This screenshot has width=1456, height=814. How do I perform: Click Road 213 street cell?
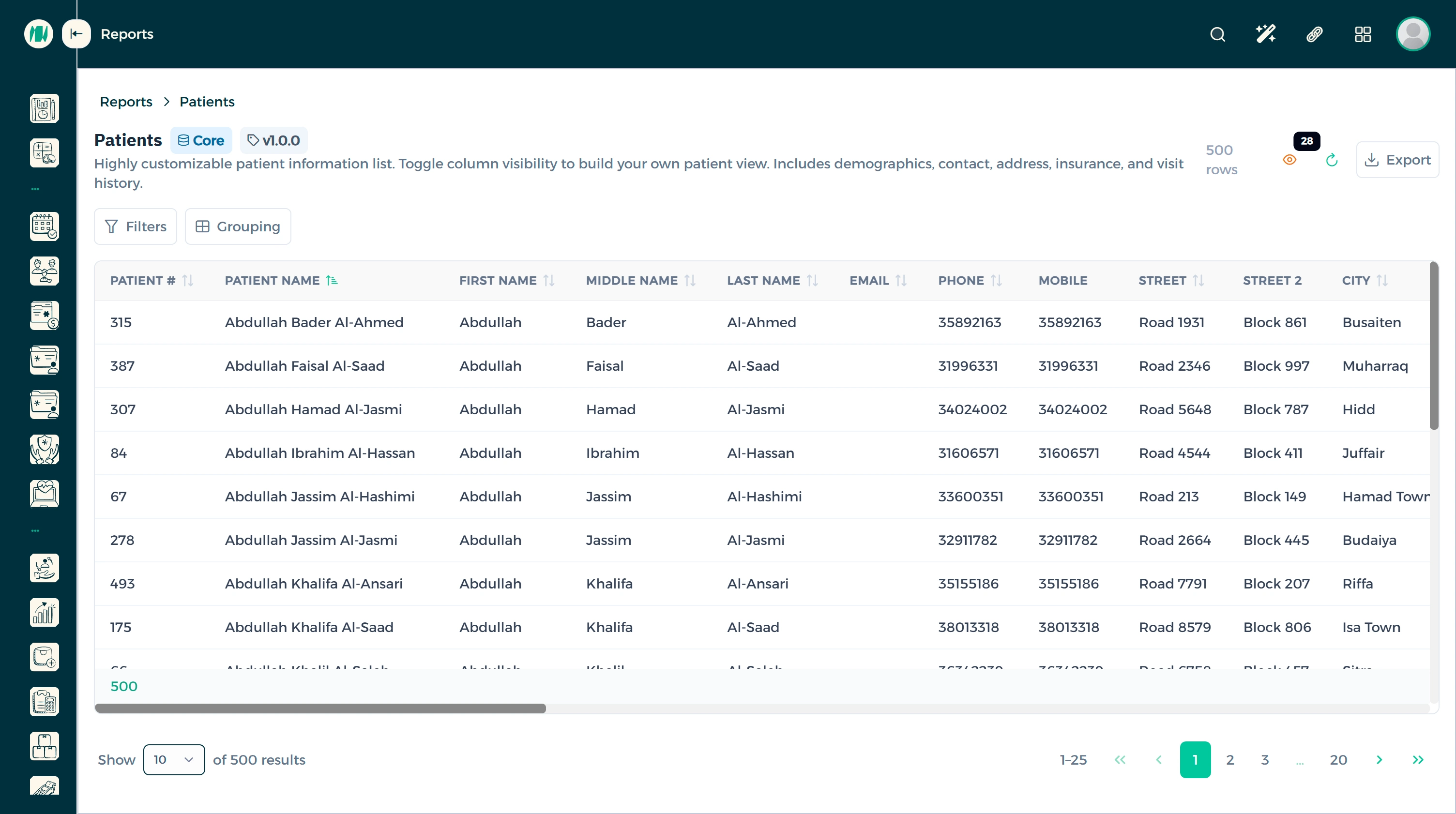[1169, 497]
